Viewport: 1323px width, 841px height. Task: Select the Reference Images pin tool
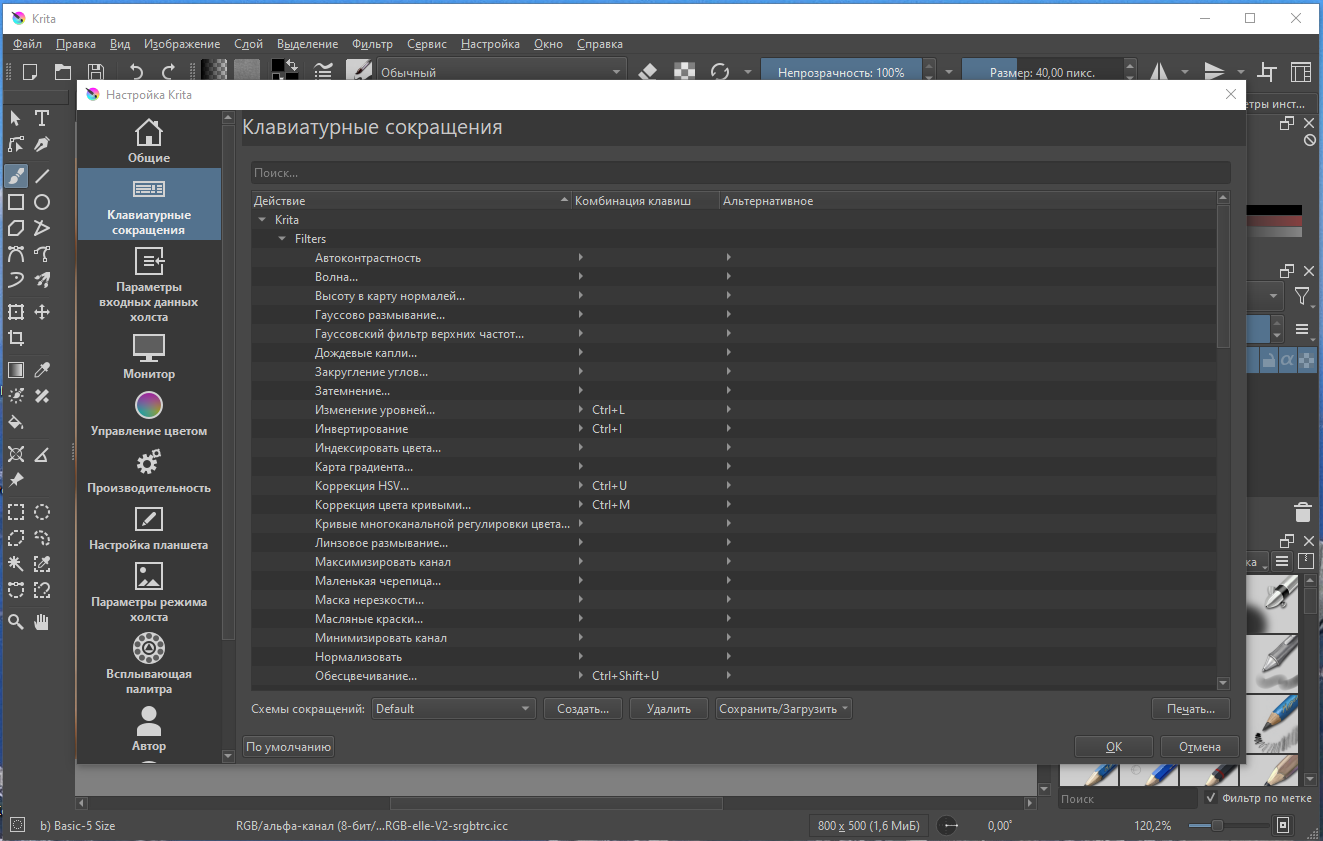point(16,480)
